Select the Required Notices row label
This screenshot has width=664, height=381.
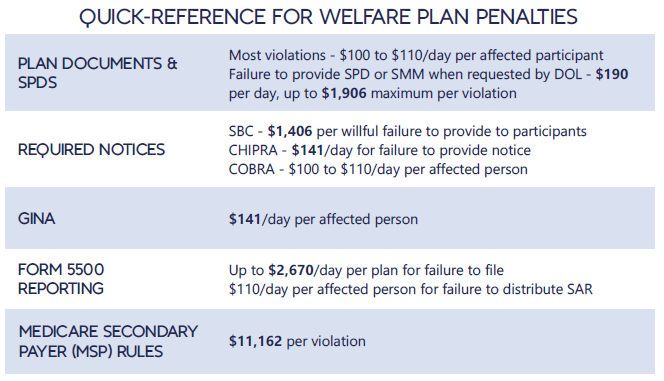point(91,150)
